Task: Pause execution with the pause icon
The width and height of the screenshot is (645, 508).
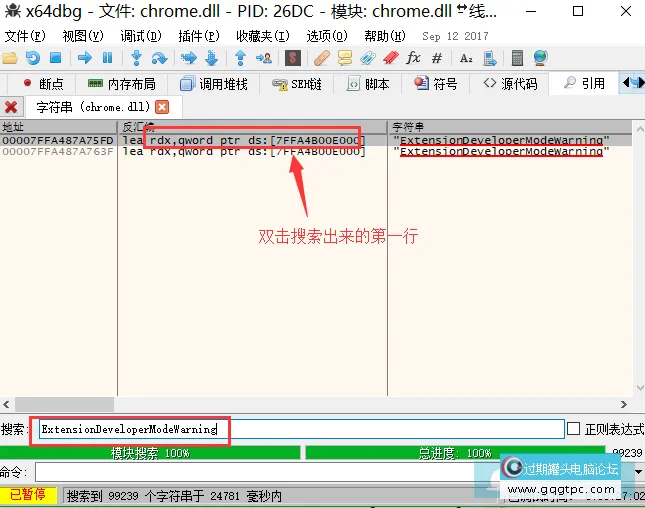Action: coord(107,58)
